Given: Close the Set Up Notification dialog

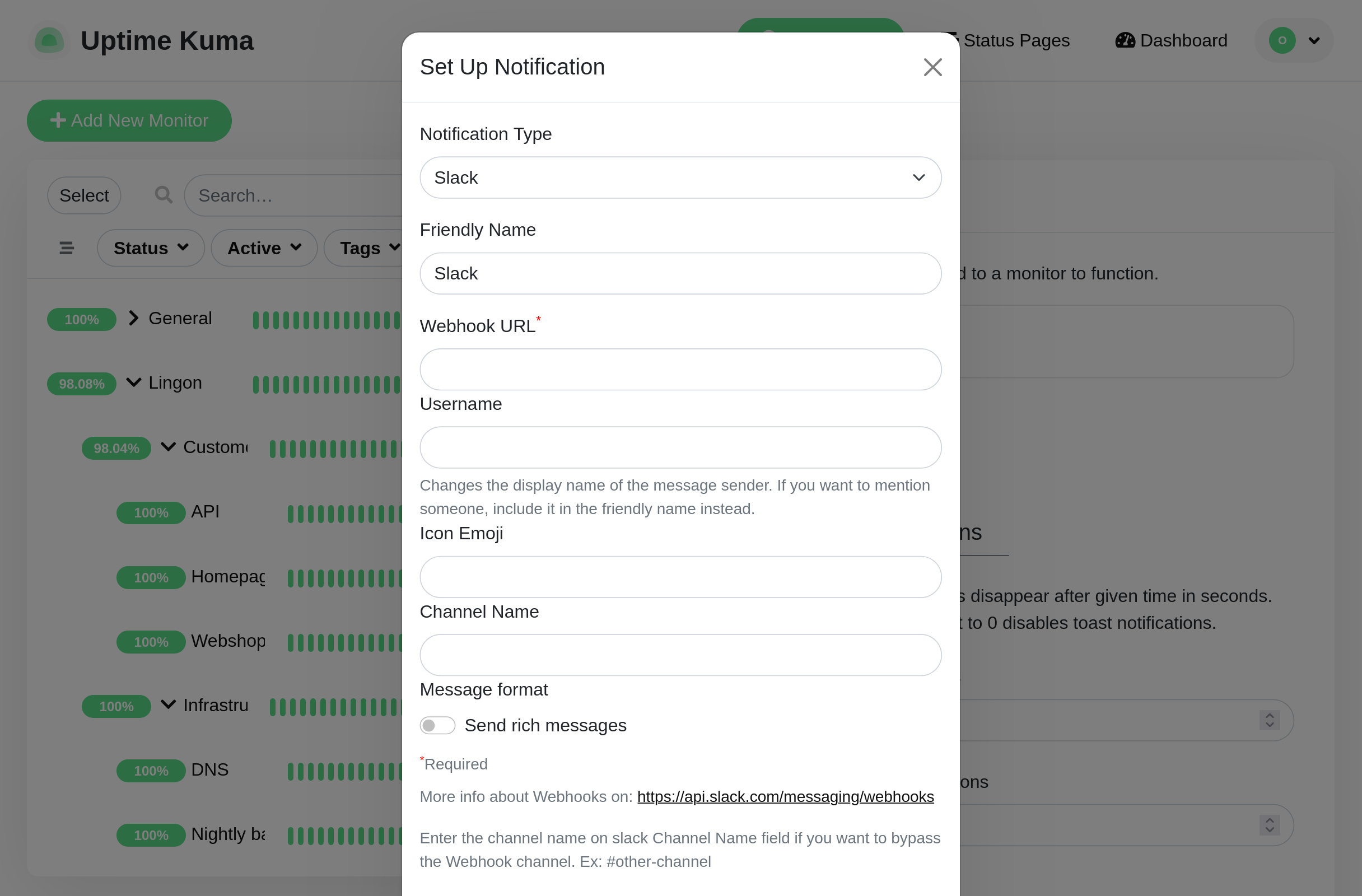Looking at the screenshot, I should pos(932,67).
